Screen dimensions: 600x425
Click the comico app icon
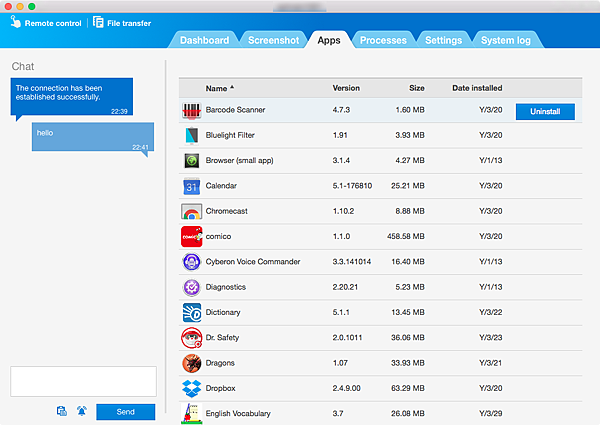click(x=191, y=236)
